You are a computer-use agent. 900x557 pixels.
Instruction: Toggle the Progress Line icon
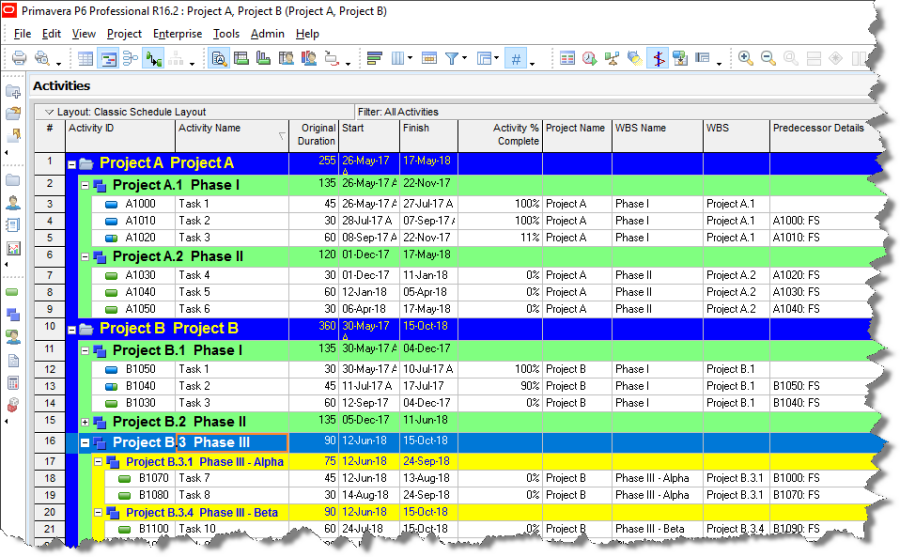click(x=658, y=58)
